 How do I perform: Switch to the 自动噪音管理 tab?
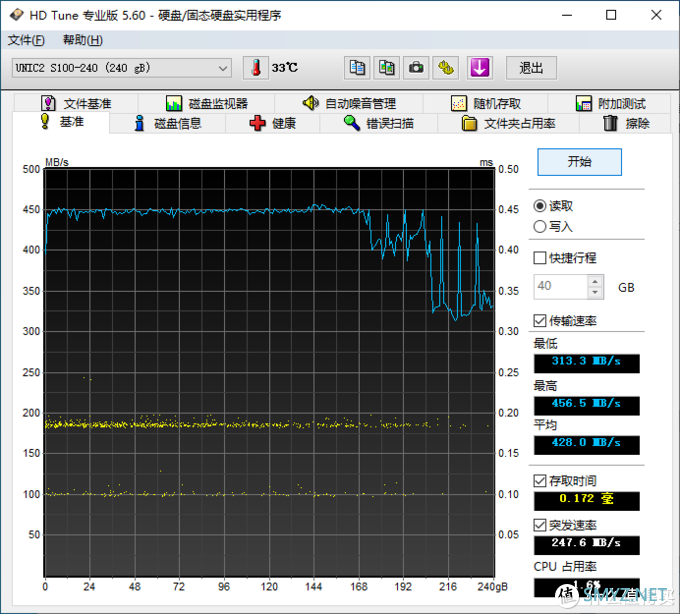click(349, 104)
